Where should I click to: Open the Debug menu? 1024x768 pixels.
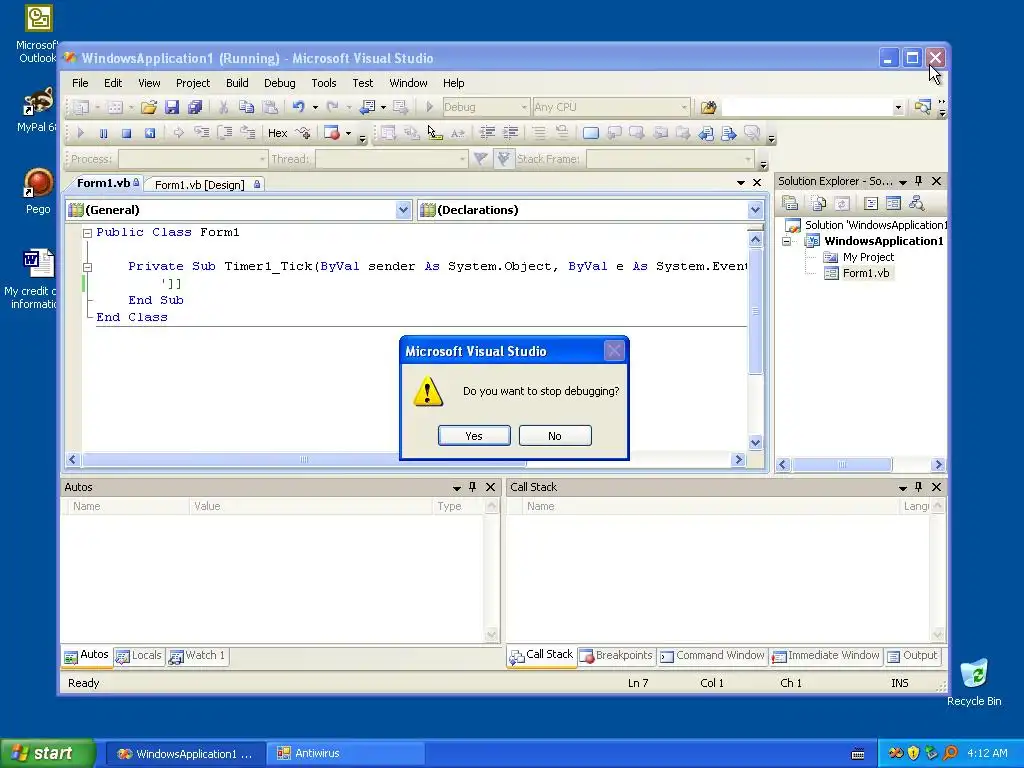click(280, 83)
